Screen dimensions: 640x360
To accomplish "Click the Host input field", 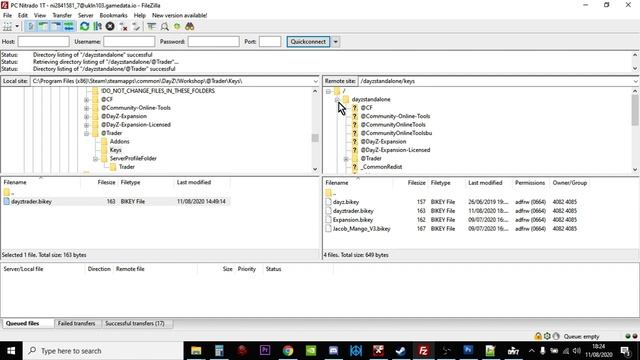I will coord(43,42).
